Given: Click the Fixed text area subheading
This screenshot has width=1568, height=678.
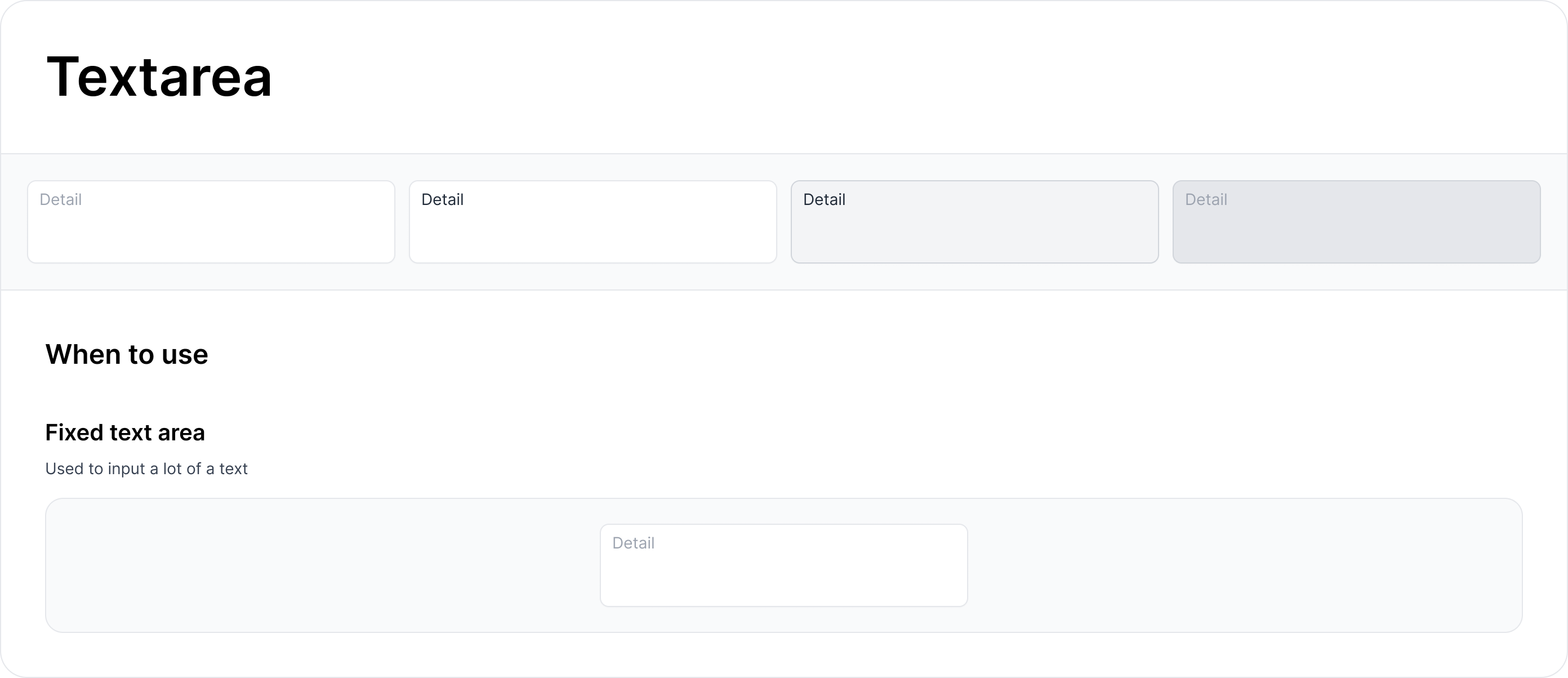Looking at the screenshot, I should click(124, 432).
